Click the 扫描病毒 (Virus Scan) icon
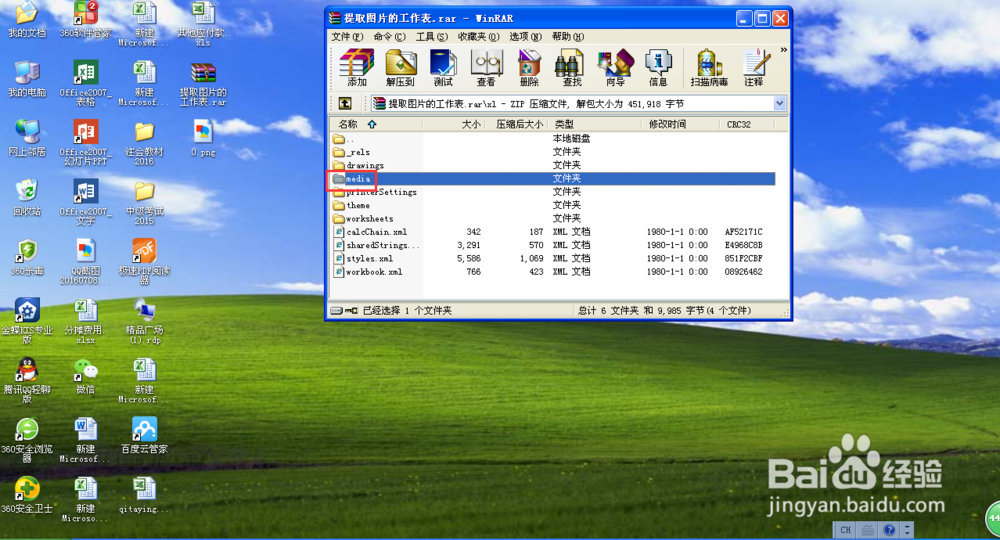This screenshot has width=1000, height=540. click(709, 68)
